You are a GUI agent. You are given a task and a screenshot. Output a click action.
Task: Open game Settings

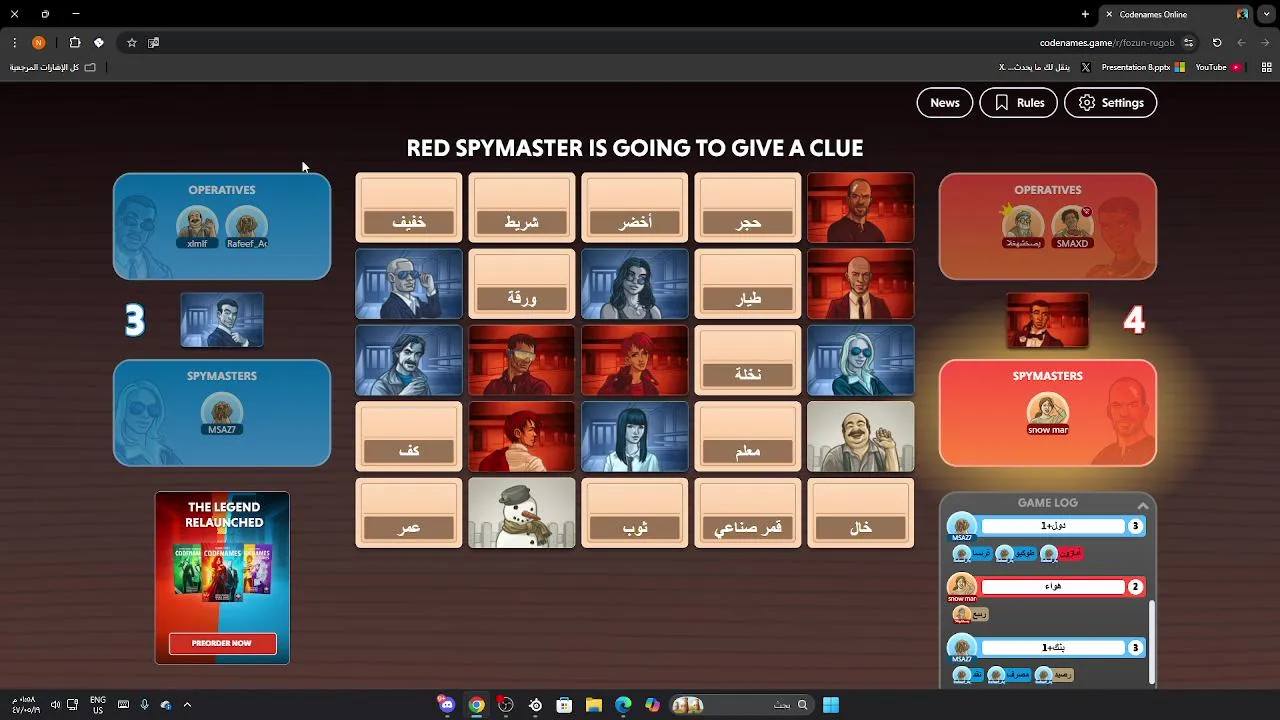(x=1110, y=103)
